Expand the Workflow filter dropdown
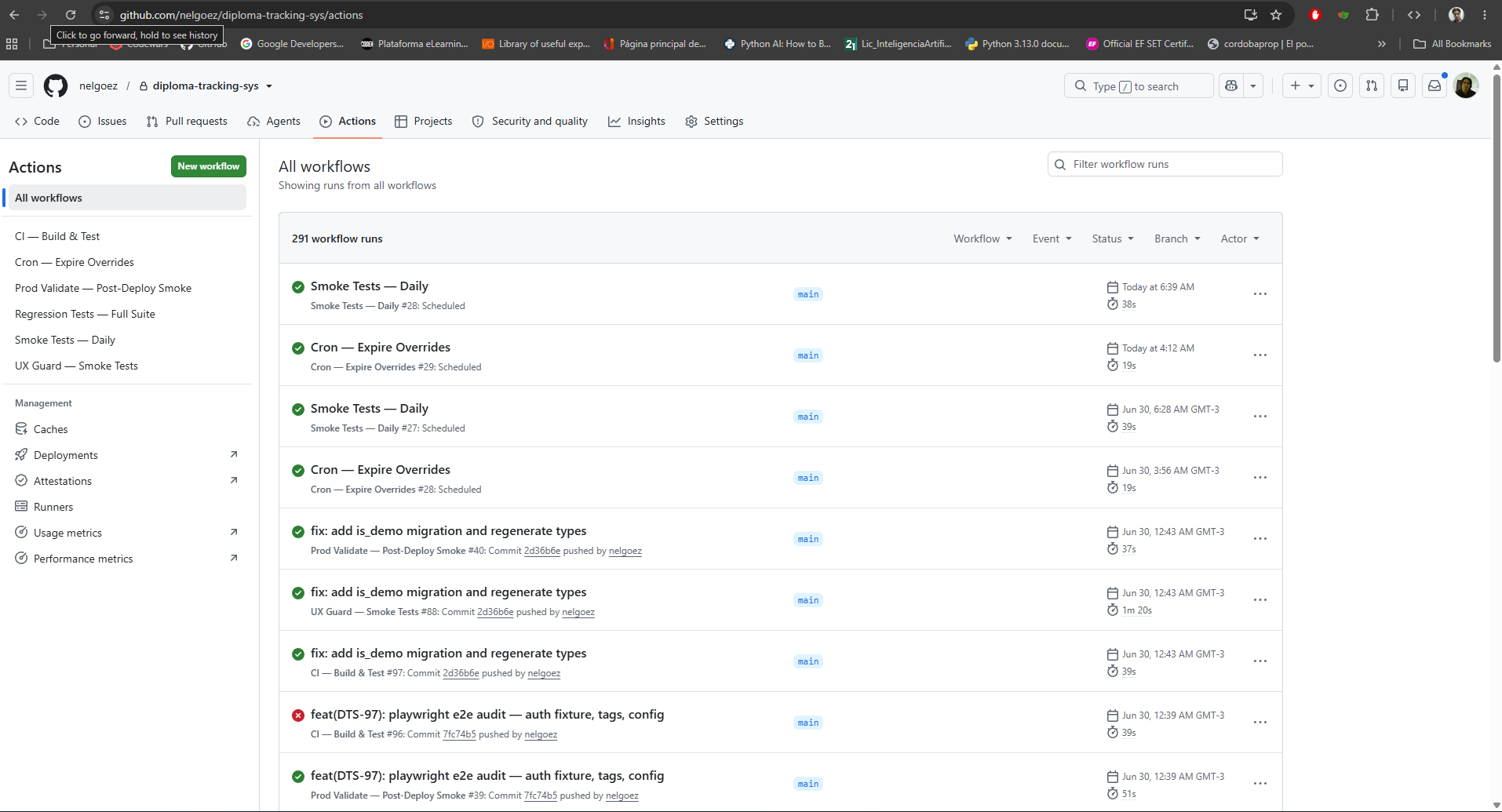This screenshot has height=812, width=1502. point(982,239)
